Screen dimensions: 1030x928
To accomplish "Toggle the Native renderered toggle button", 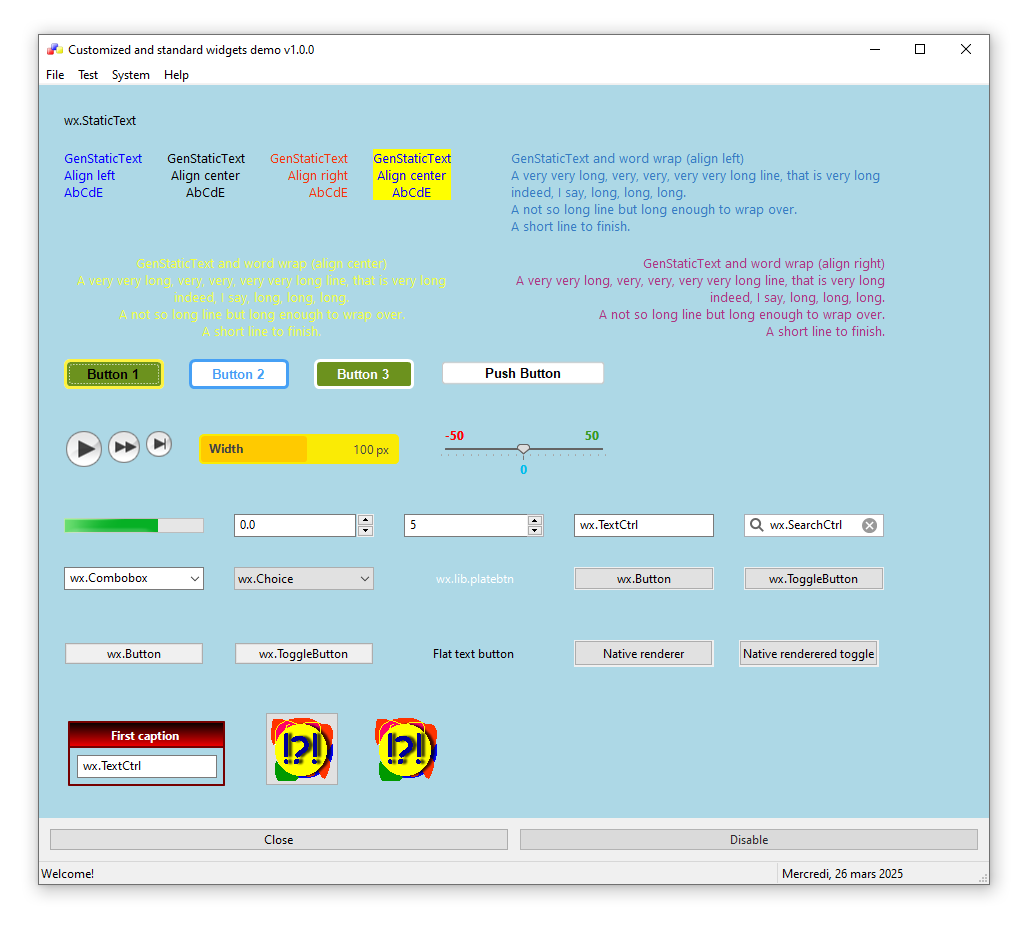I will coord(808,654).
